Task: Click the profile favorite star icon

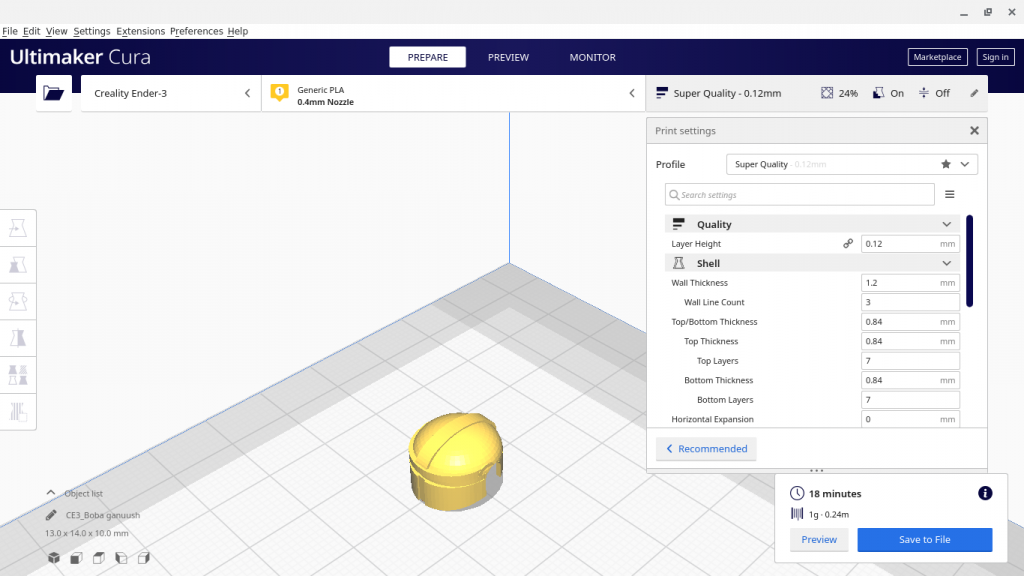Action: pyautogui.click(x=946, y=164)
